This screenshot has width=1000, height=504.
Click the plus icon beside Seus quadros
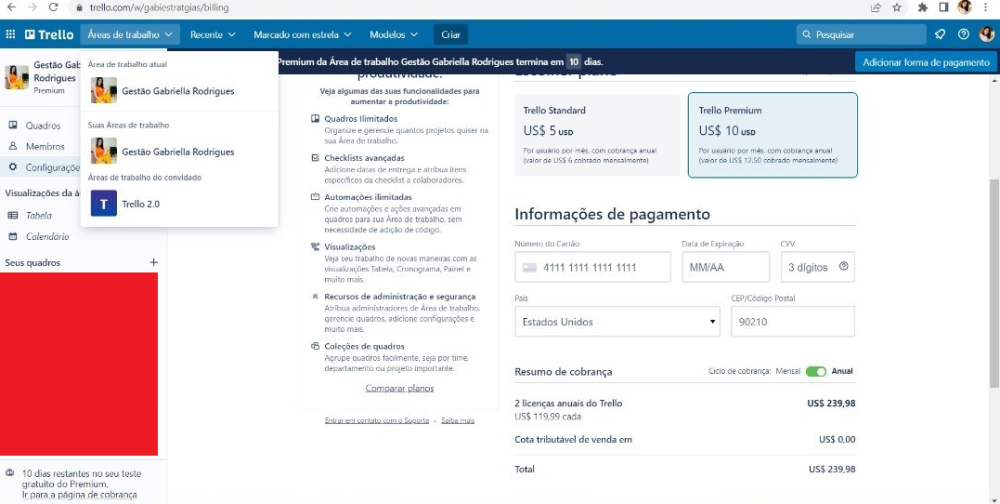tap(153, 263)
